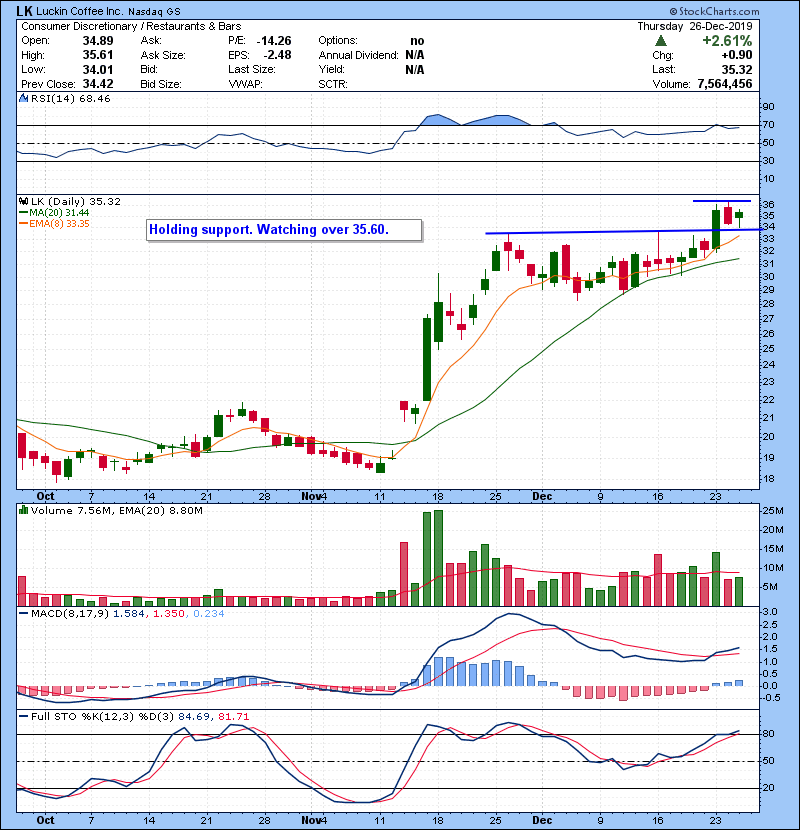
Task: Select the Open value 34.89
Action: pyautogui.click(x=98, y=41)
